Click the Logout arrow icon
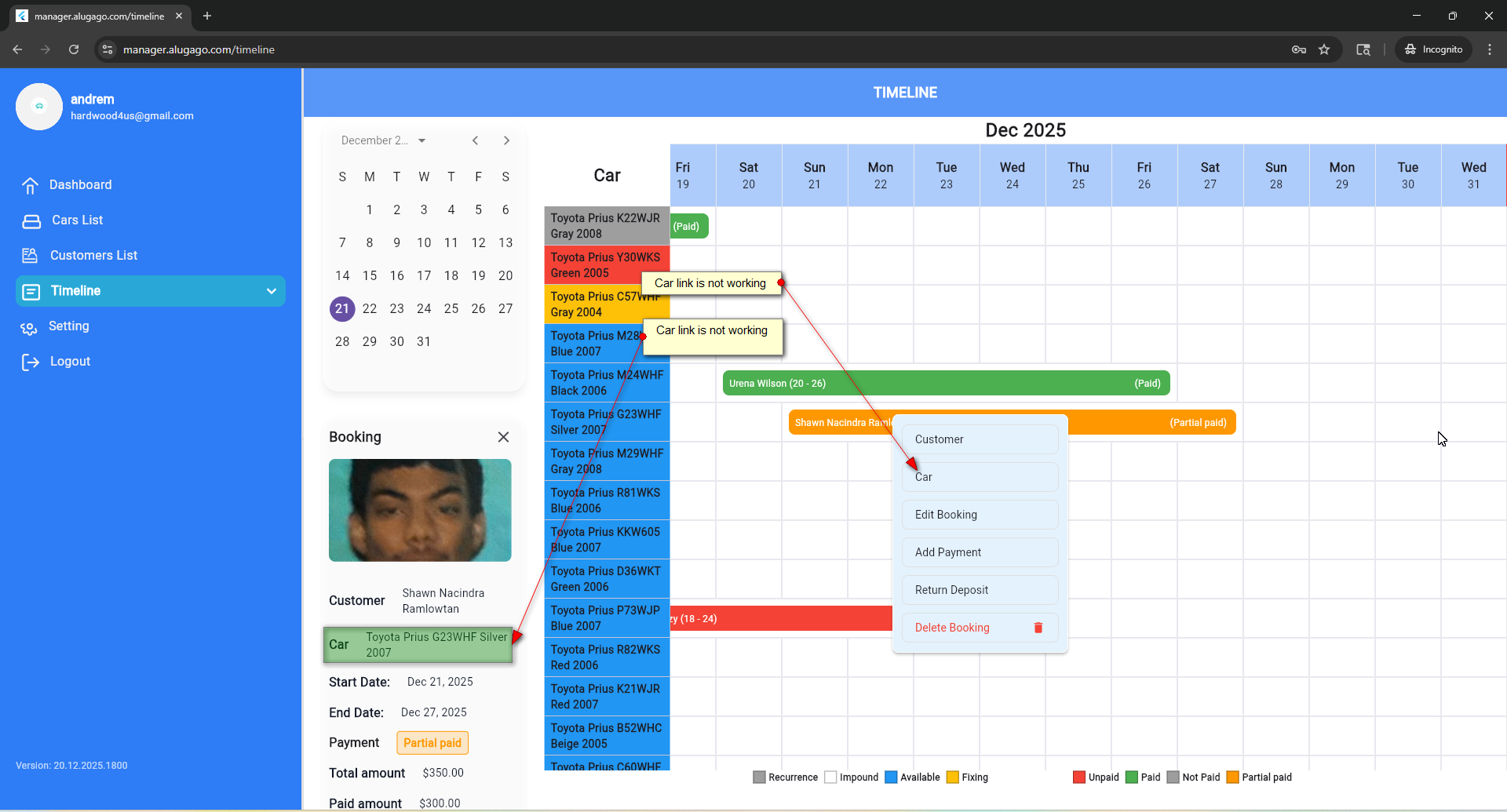This screenshot has width=1507, height=812. [x=30, y=362]
